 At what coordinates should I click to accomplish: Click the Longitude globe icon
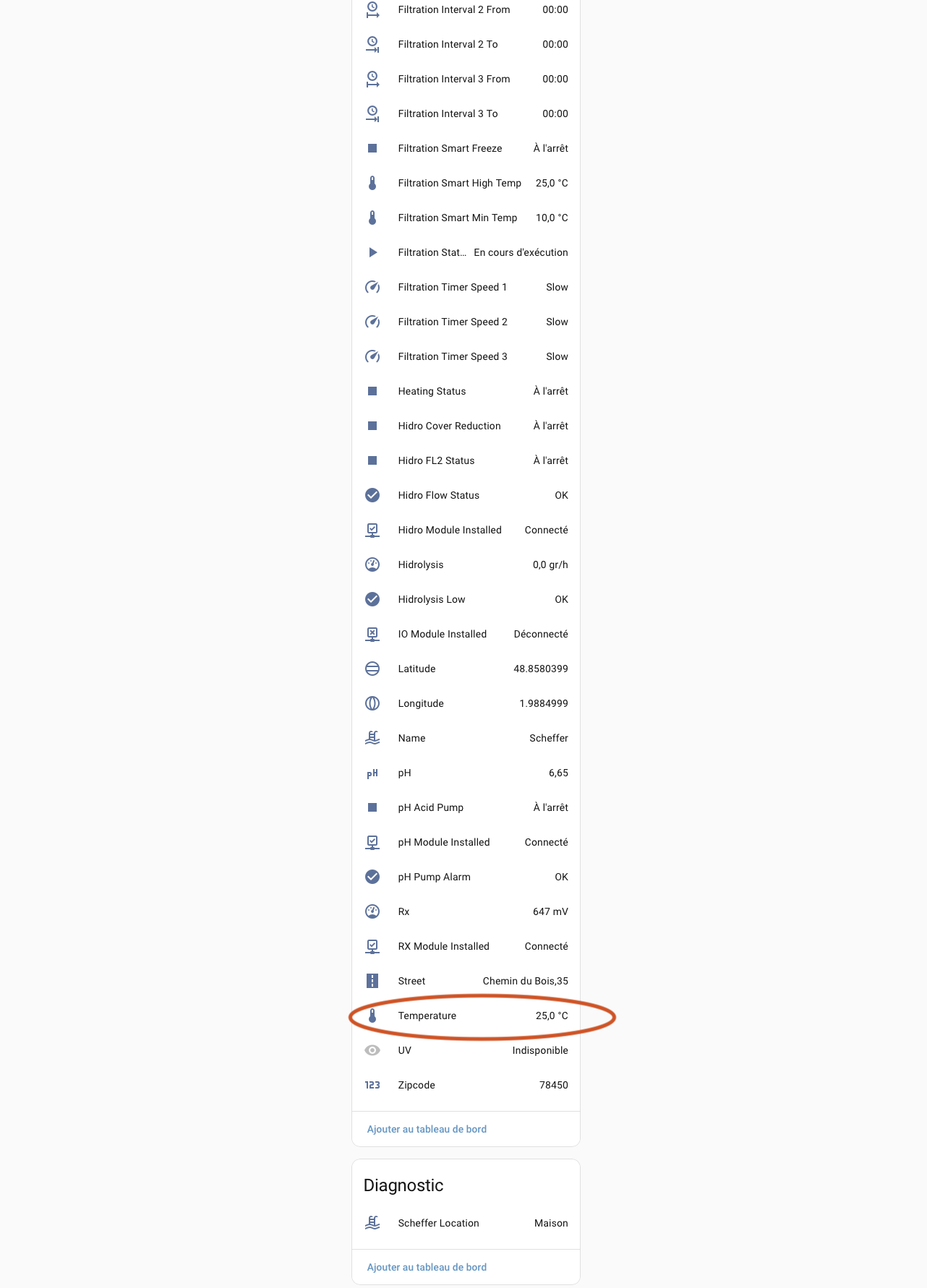[372, 703]
